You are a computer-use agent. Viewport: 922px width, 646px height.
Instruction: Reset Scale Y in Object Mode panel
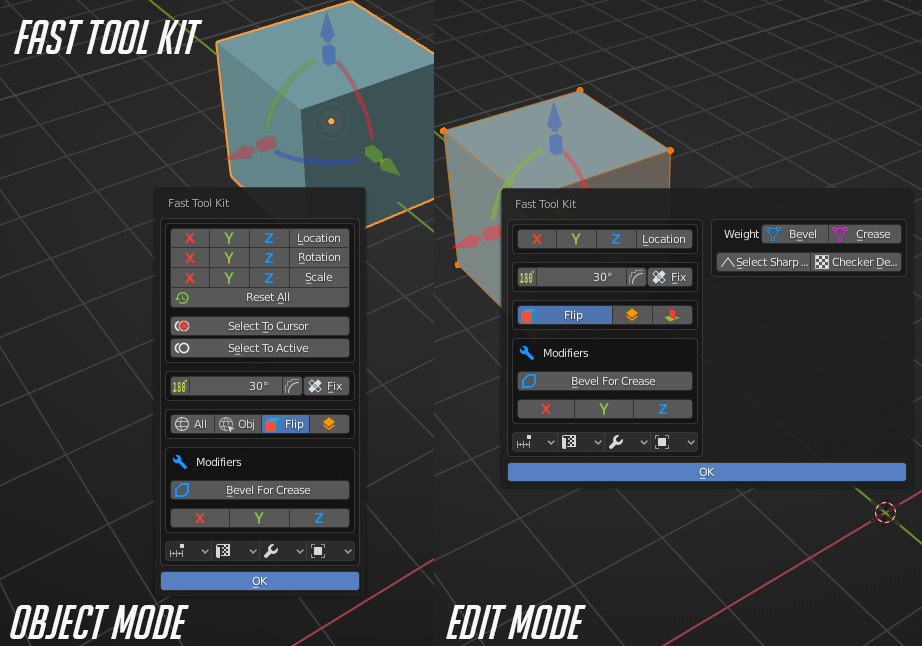[x=229, y=277]
